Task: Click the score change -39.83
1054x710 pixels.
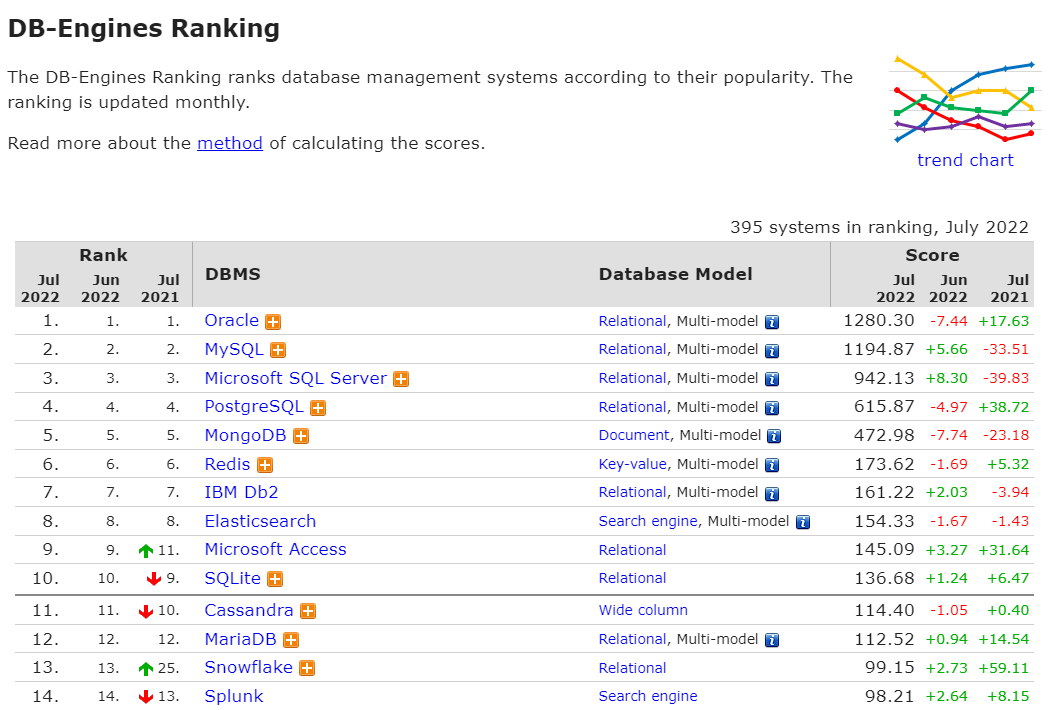Action: (1006, 379)
